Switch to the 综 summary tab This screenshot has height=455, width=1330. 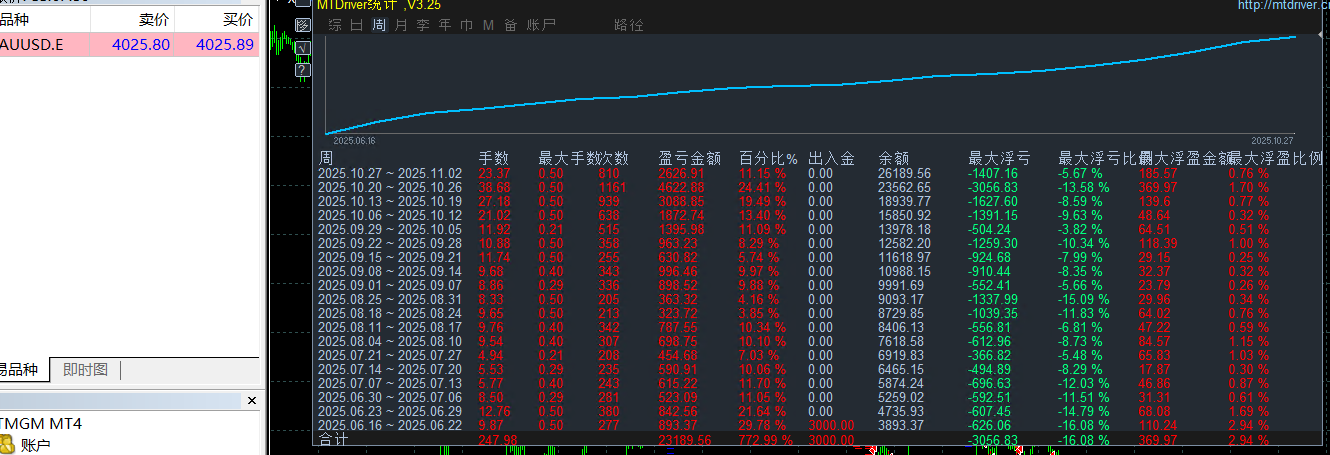335,25
